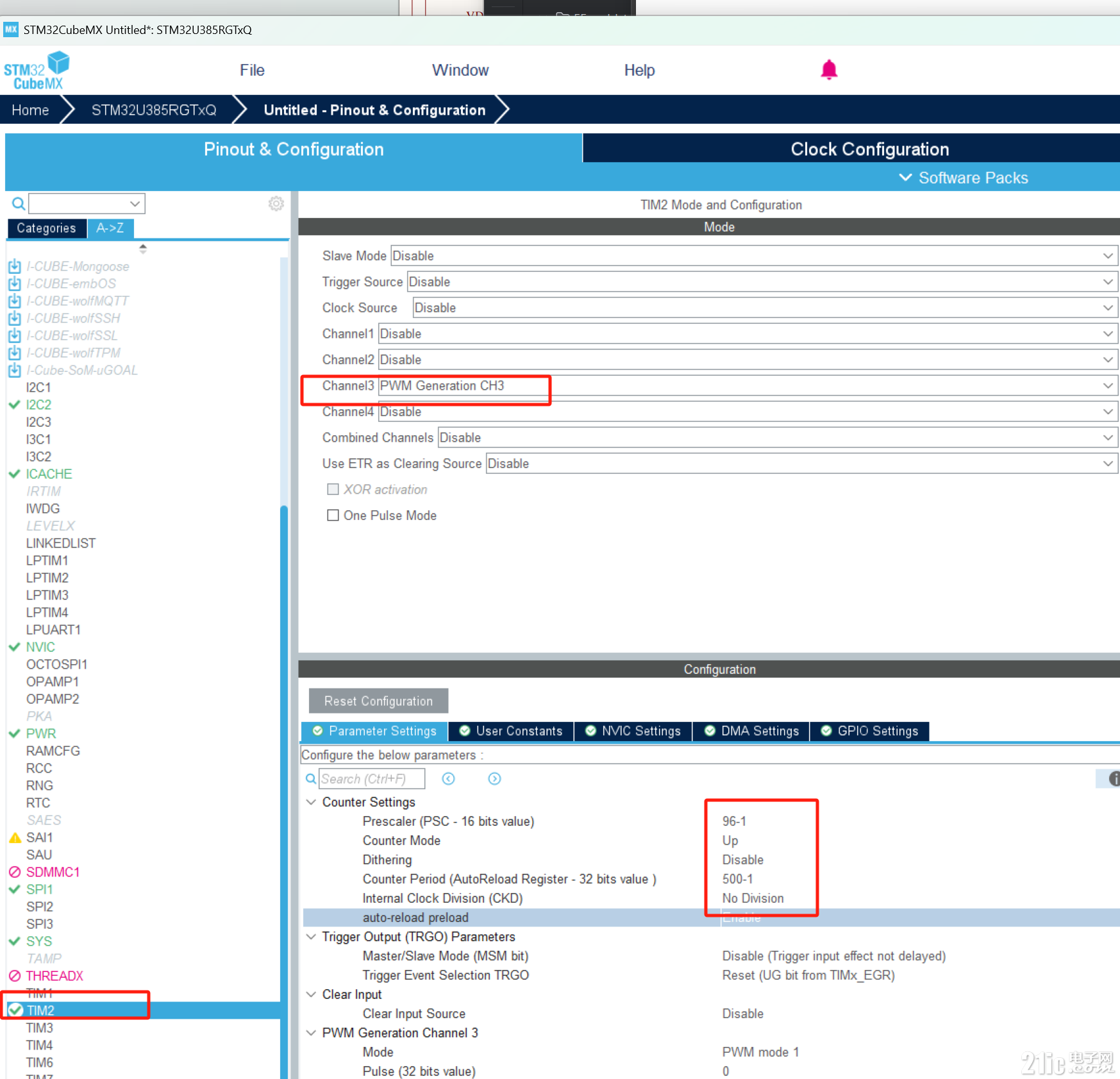The height and width of the screenshot is (1079, 1120).
Task: Enable the One Pulse Mode checkbox
Action: [333, 515]
